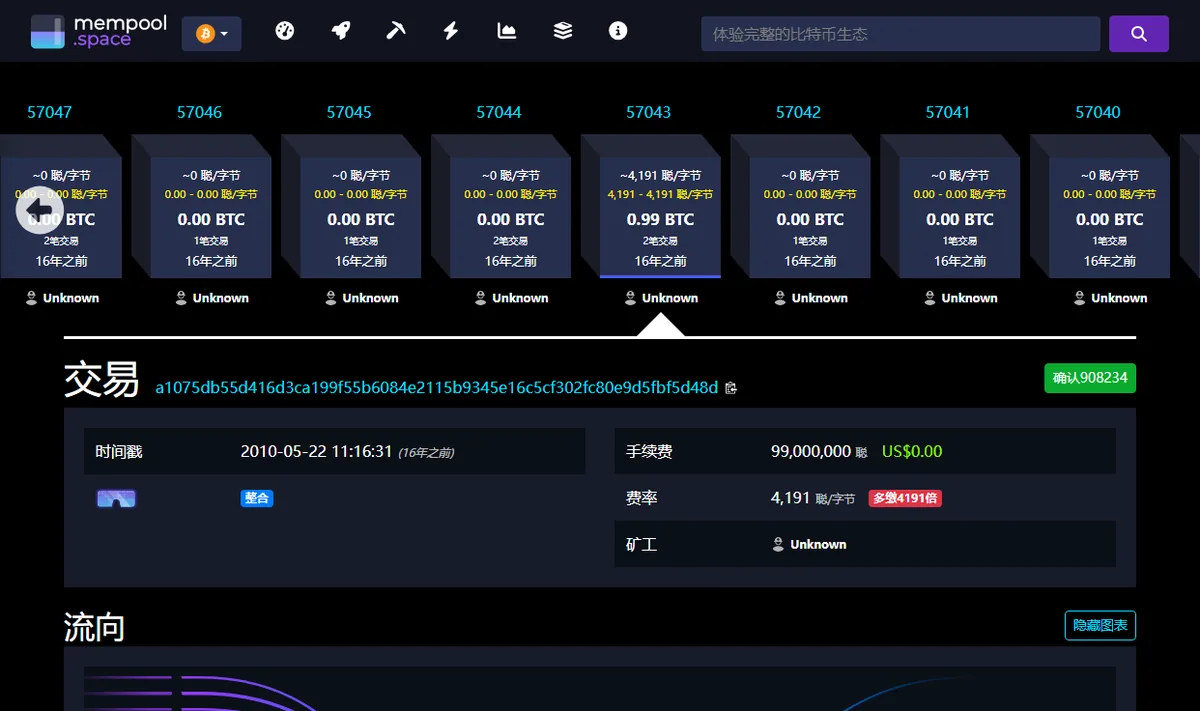Open block height 57040 link
This screenshot has height=711, width=1200.
(x=1098, y=112)
